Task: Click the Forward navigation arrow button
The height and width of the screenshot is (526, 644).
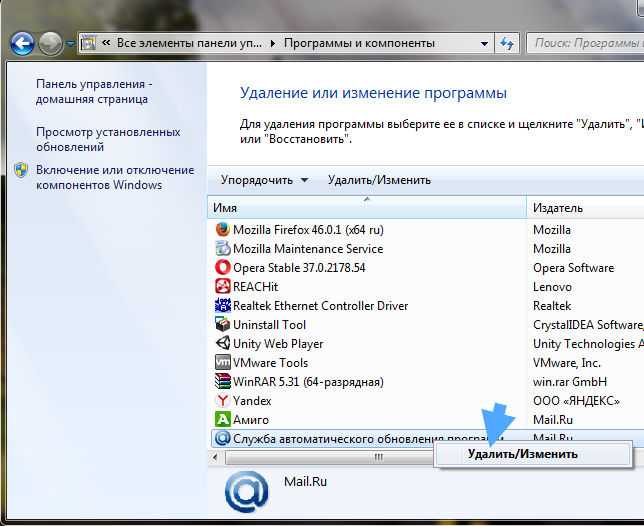Action: point(50,44)
